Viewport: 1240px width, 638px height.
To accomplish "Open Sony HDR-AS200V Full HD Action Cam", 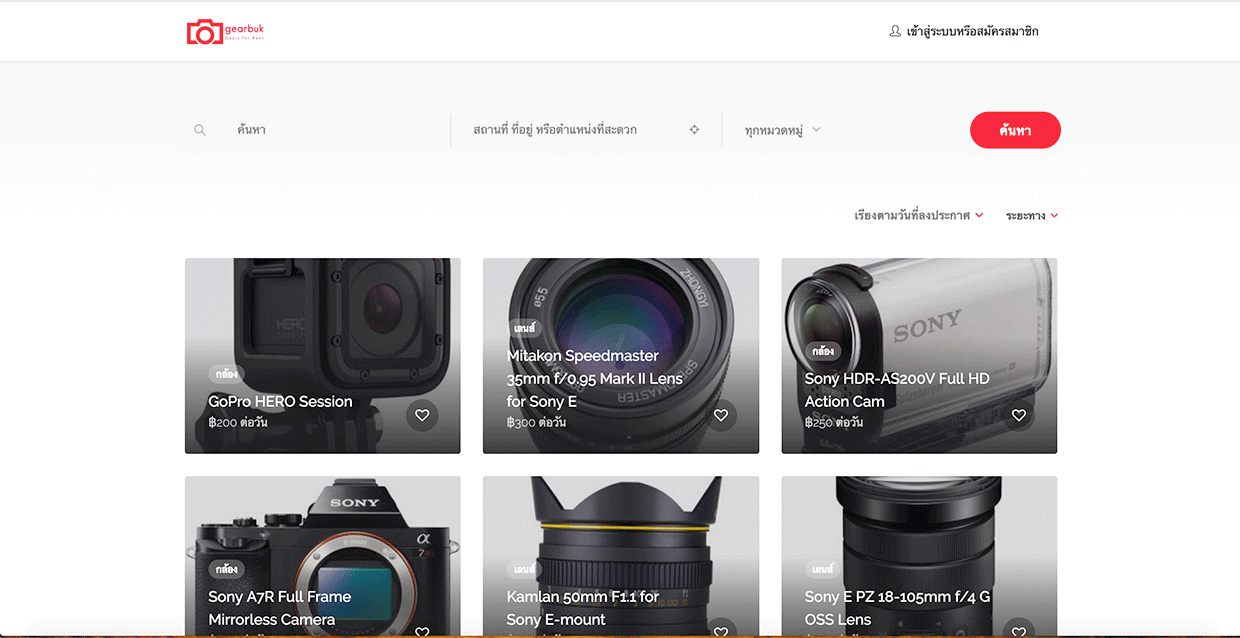I will (x=897, y=390).
